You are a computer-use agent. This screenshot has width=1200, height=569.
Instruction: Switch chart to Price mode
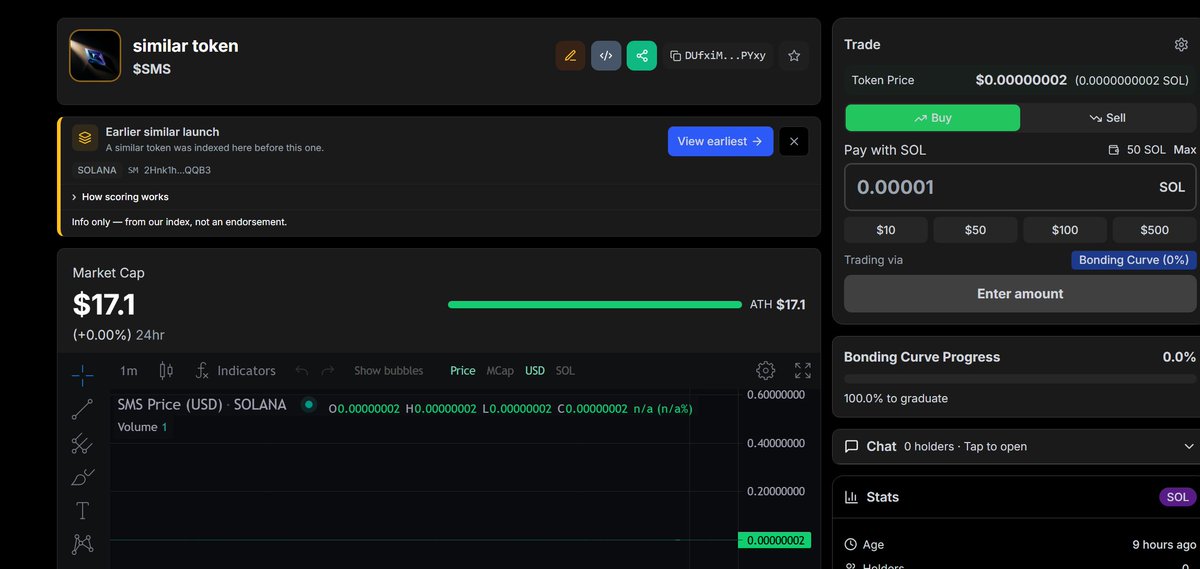click(463, 371)
